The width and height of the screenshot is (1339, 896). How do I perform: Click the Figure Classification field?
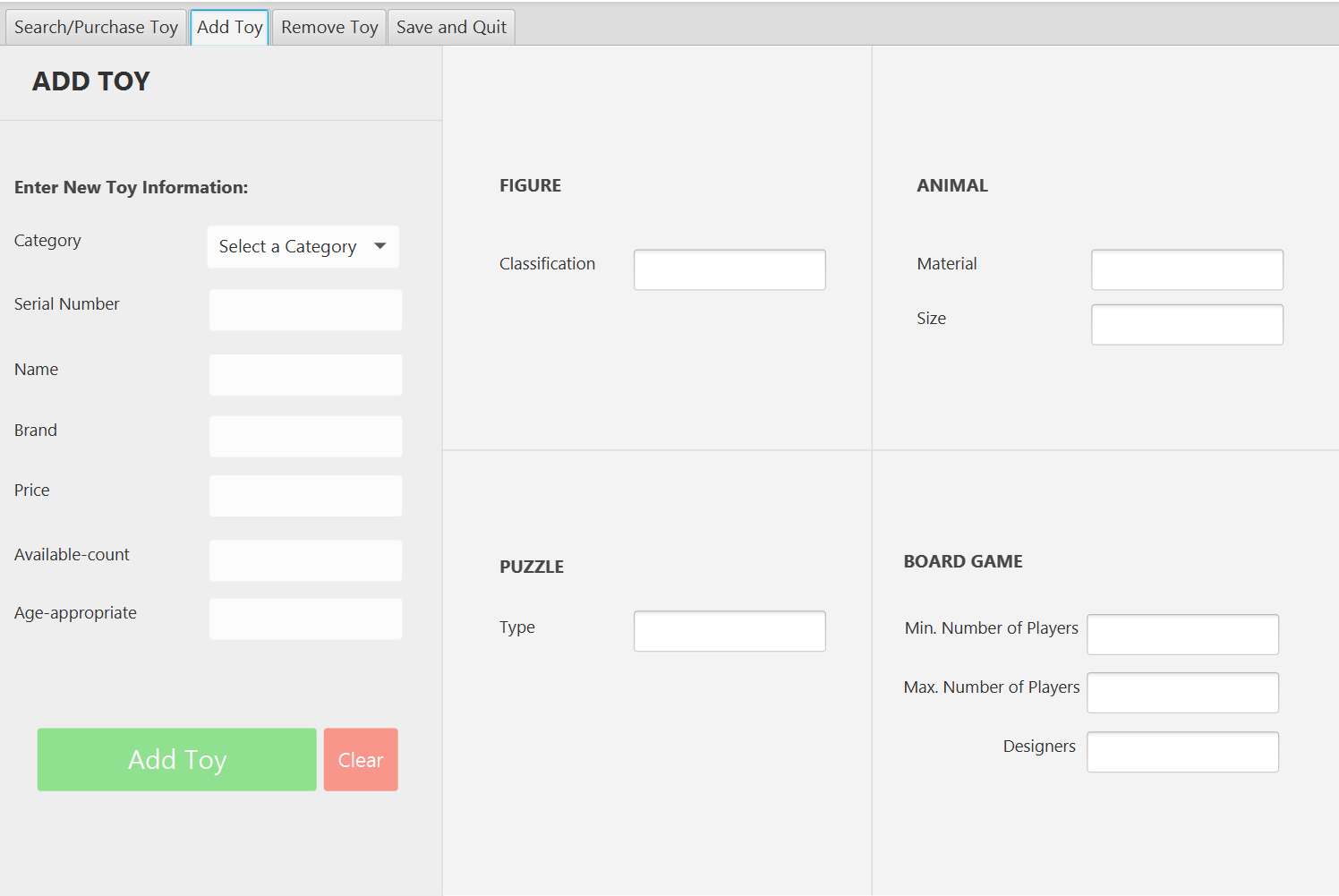click(729, 270)
